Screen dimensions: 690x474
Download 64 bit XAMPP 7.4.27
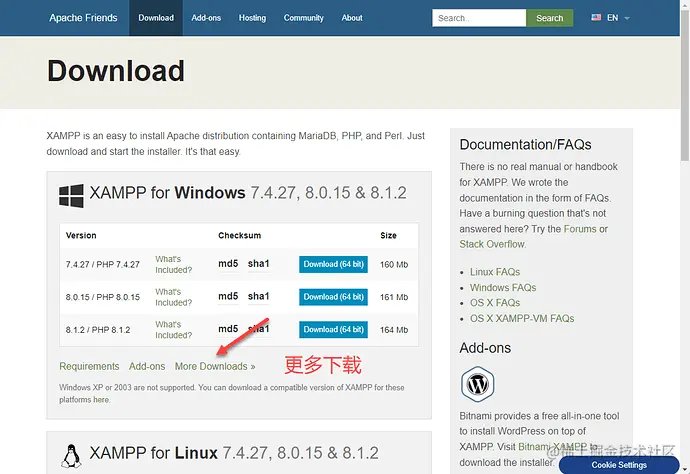333,265
